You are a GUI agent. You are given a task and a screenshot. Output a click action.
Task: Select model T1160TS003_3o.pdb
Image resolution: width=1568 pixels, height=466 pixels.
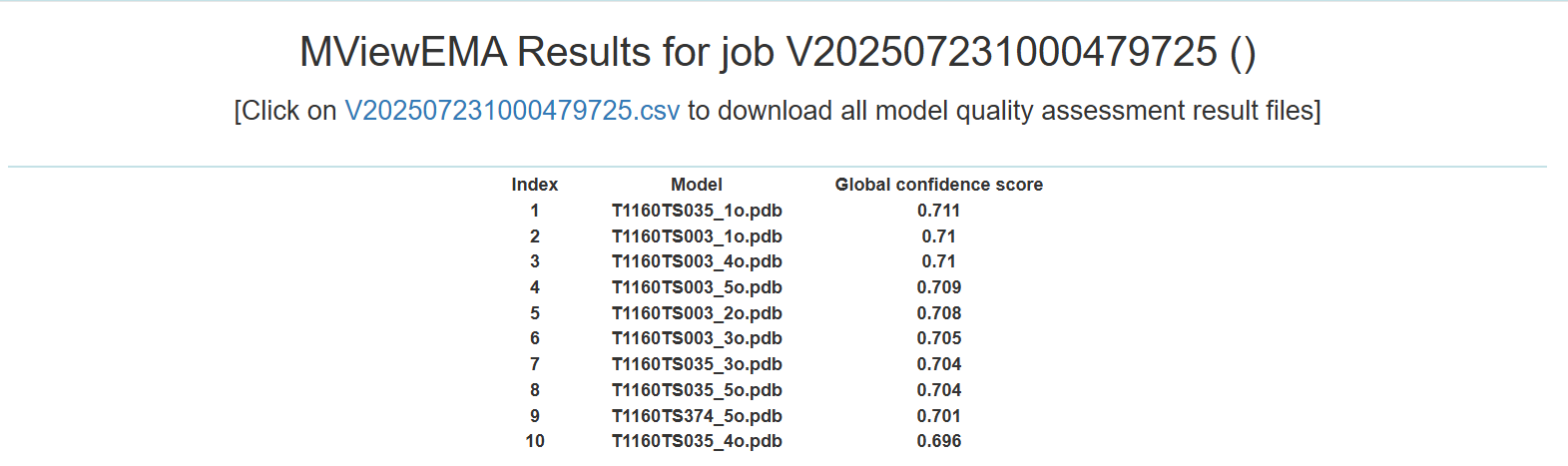pos(697,338)
